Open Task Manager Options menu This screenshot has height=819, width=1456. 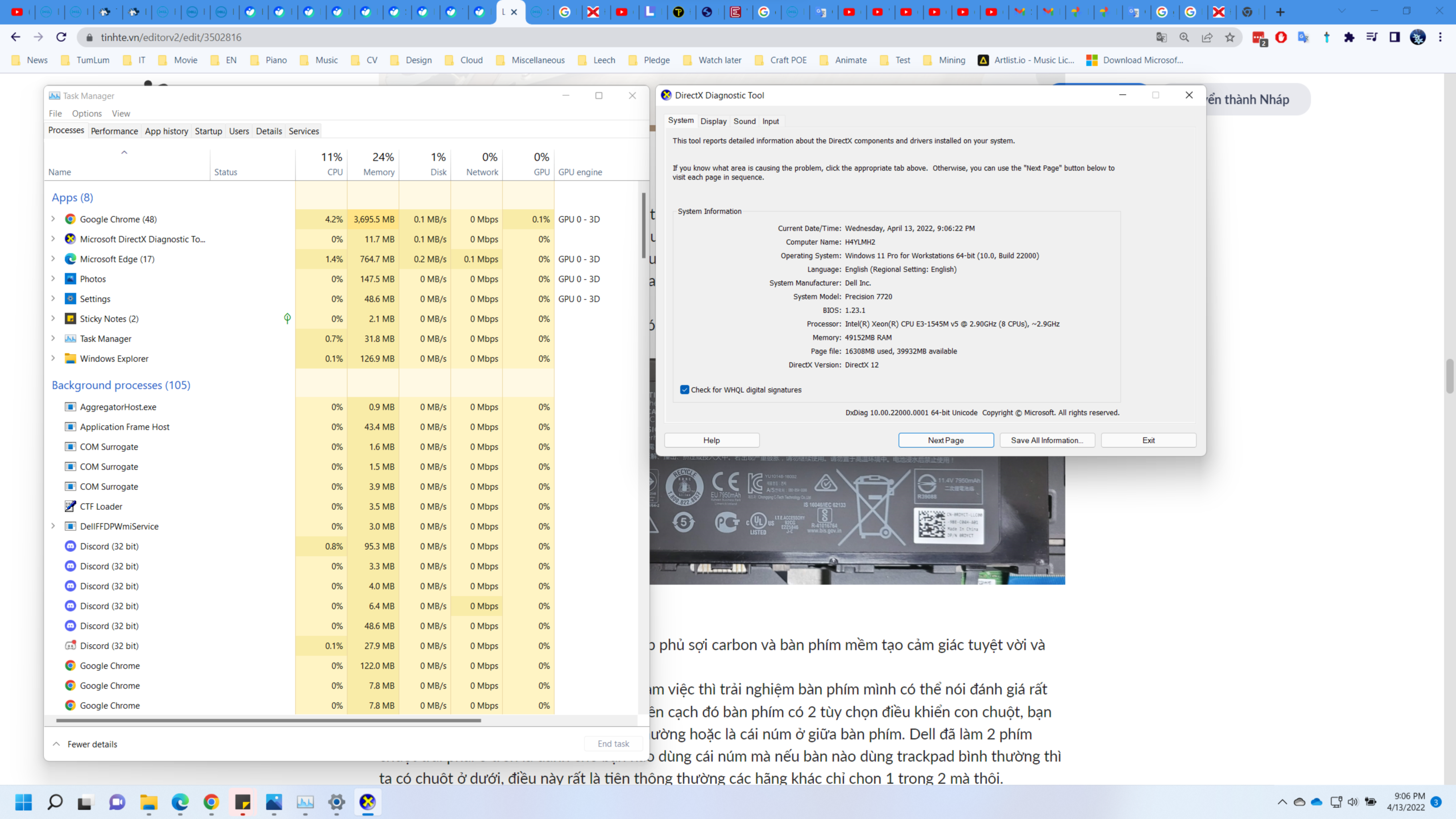(86, 114)
